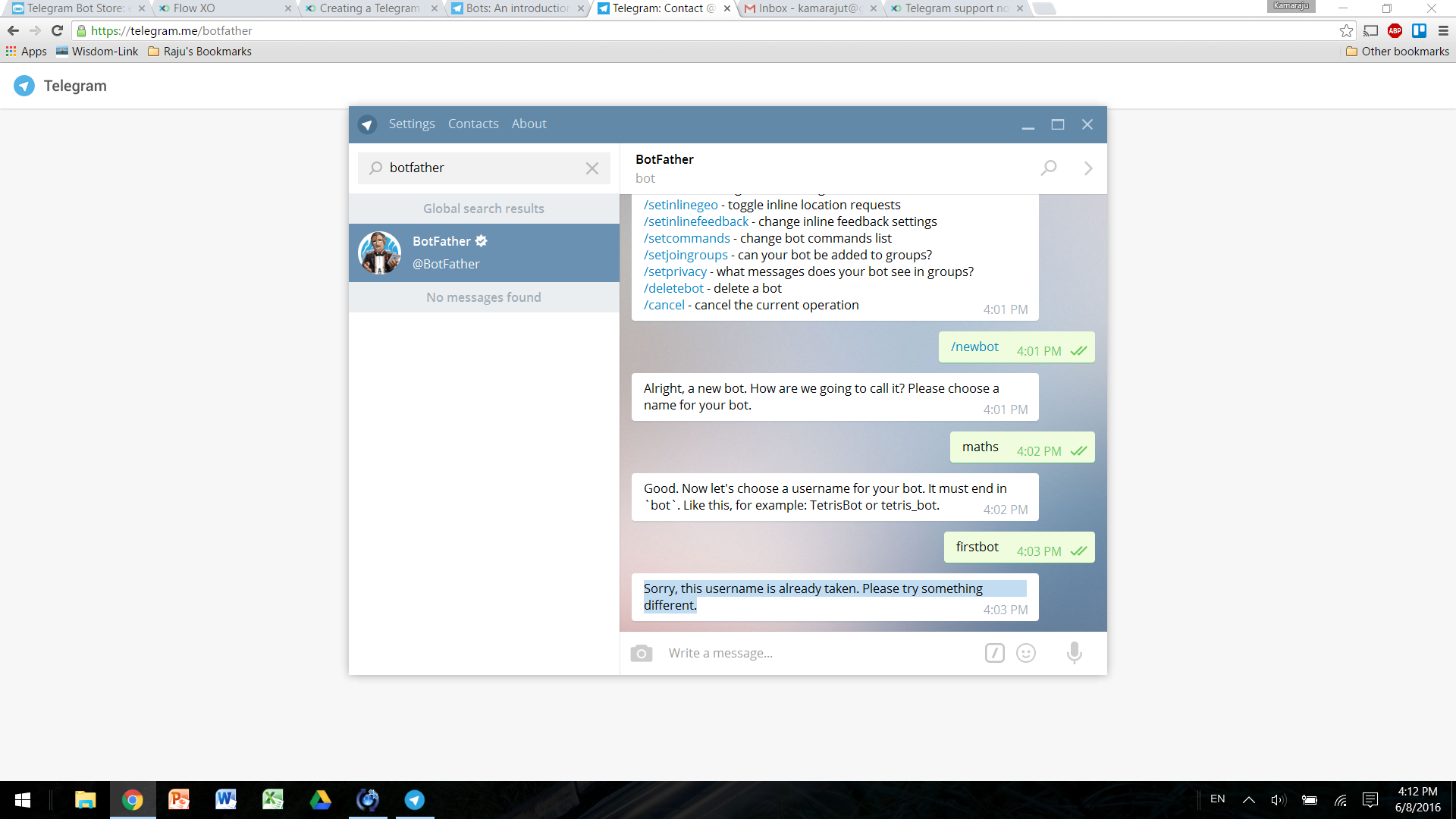Image resolution: width=1456 pixels, height=819 pixels.
Task: Open File Explorer from taskbar
Action: click(85, 800)
